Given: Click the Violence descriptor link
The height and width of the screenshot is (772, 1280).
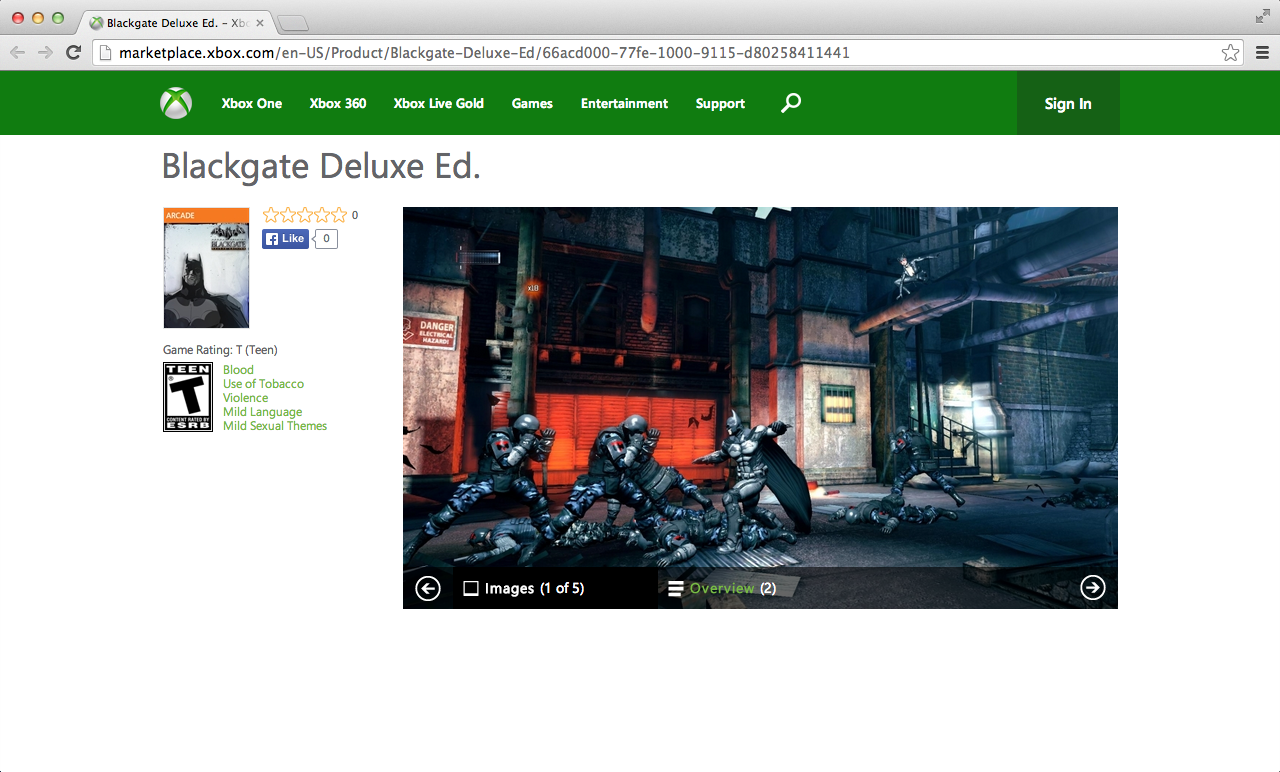Looking at the screenshot, I should [245, 398].
